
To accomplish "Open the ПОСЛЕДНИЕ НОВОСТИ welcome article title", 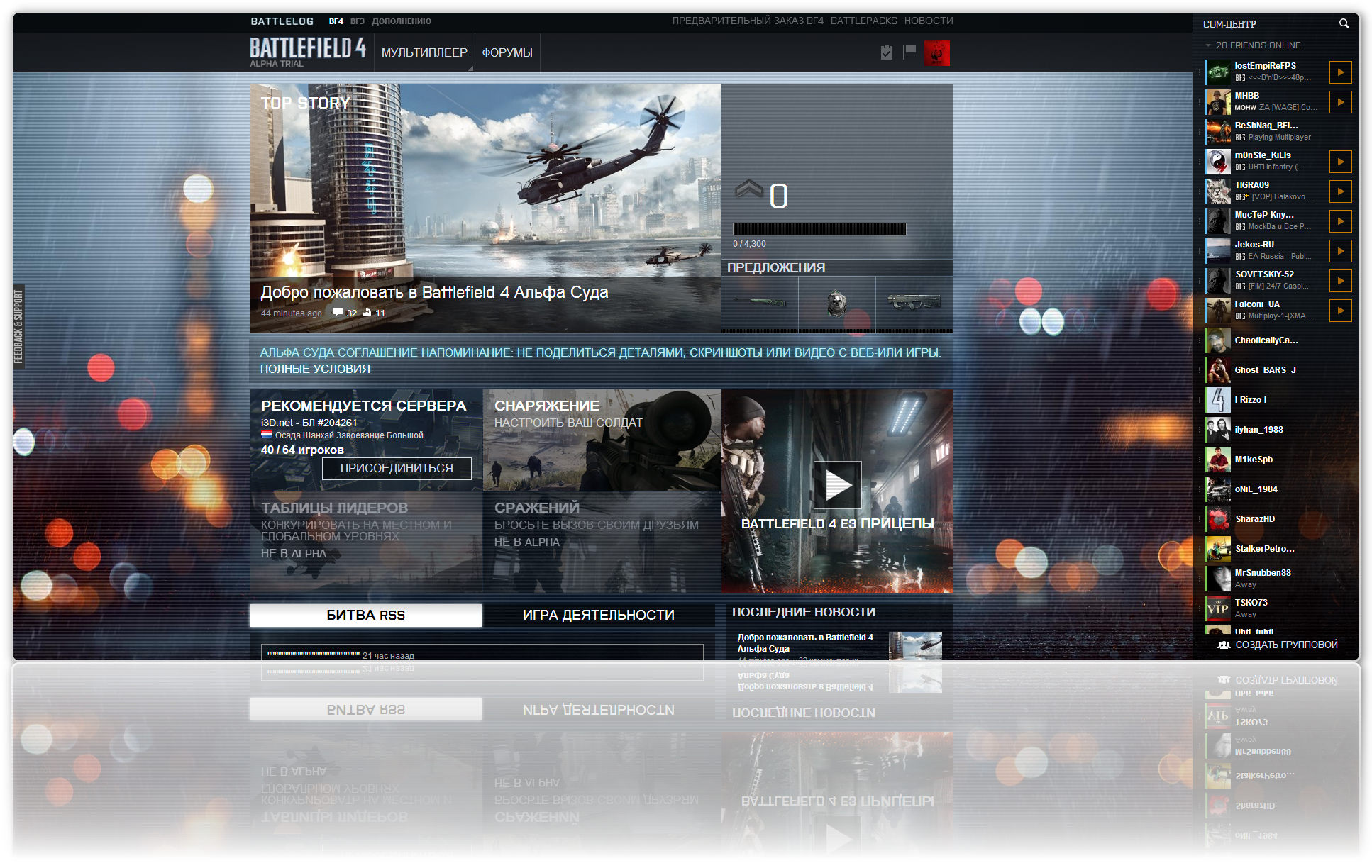I will (805, 643).
